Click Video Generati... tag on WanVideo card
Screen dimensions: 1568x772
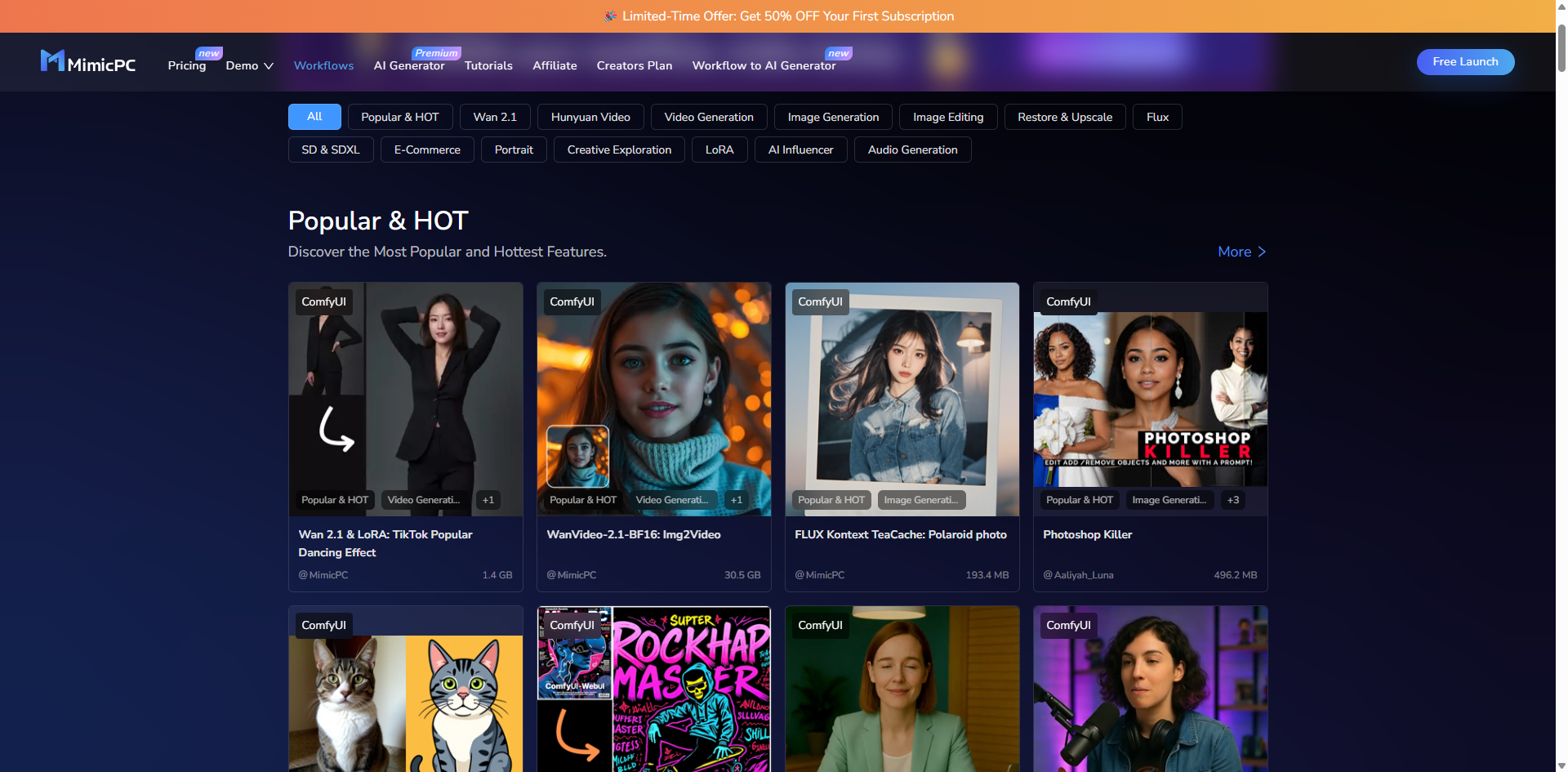[672, 500]
